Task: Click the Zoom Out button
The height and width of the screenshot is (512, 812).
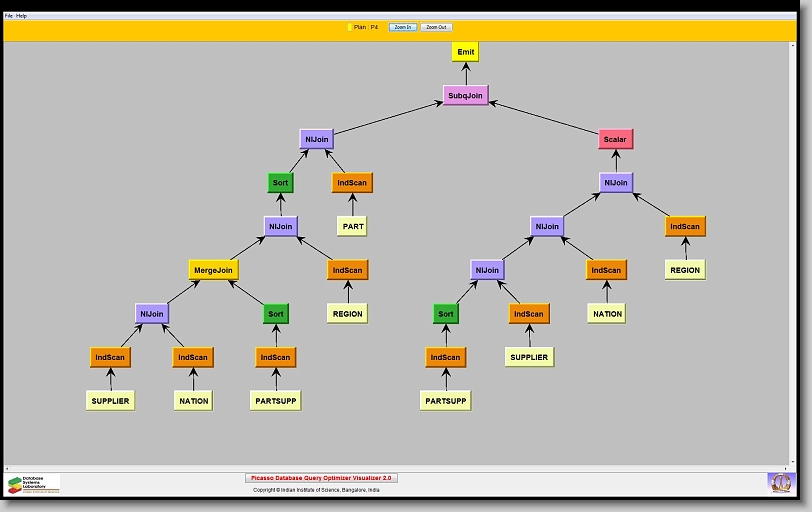Action: click(436, 27)
